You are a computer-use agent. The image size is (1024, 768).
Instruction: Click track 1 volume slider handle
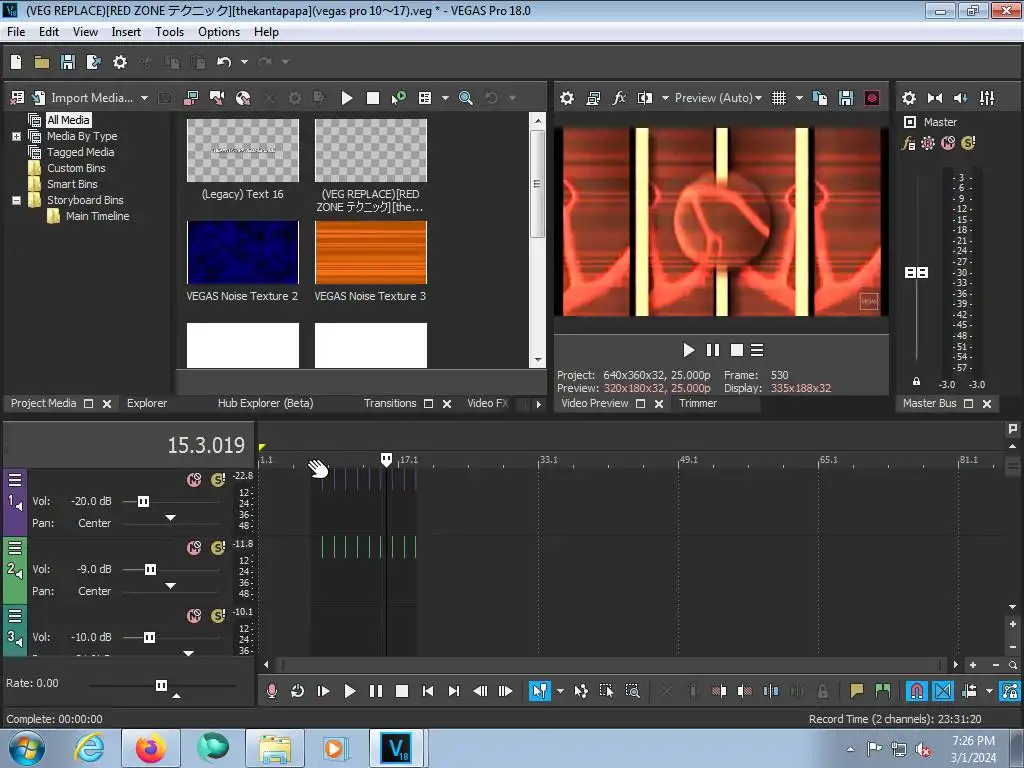click(x=143, y=501)
